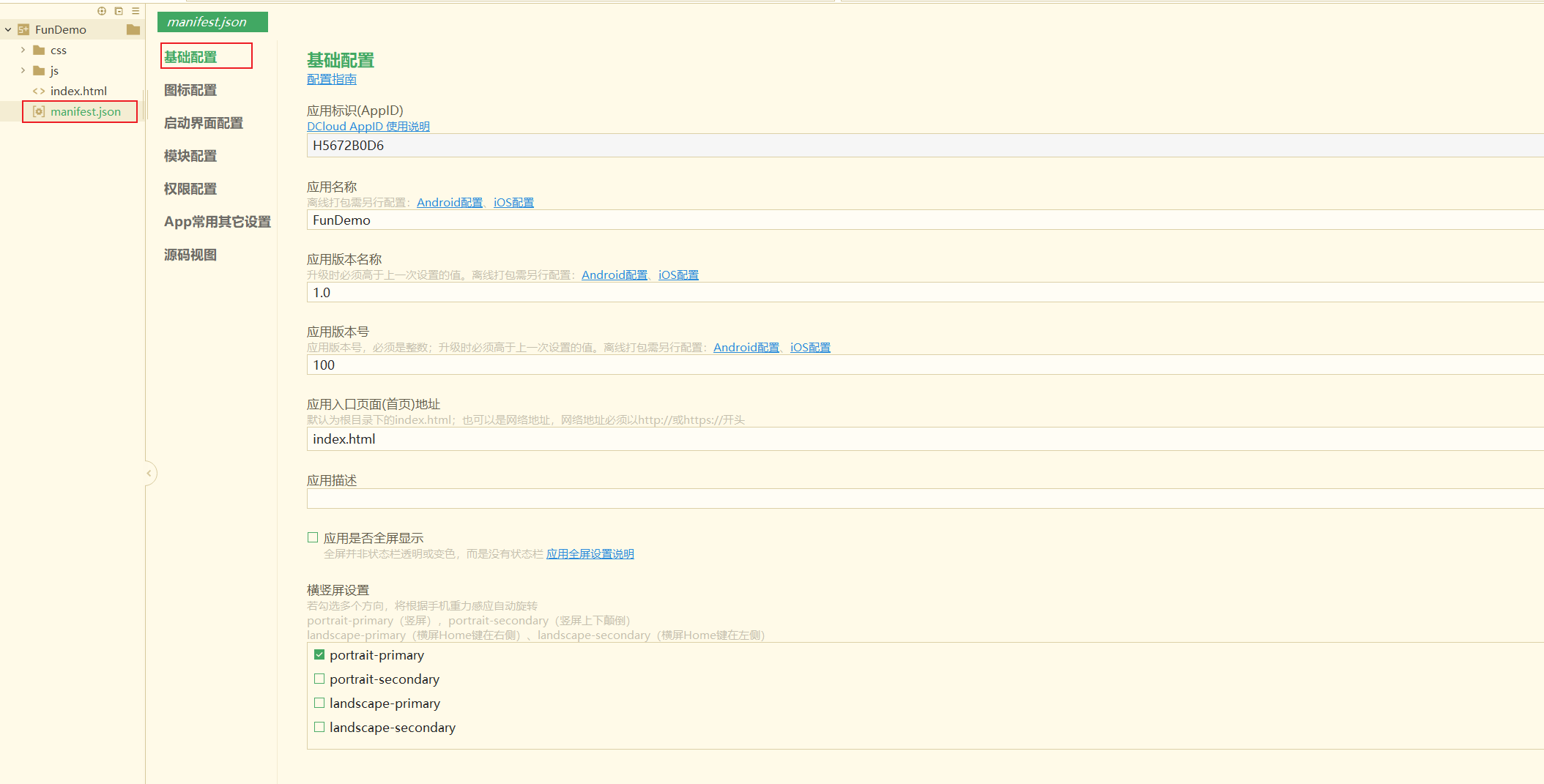1544x784 pixels.
Task: Check the portrait-secondary checkbox
Action: (319, 679)
